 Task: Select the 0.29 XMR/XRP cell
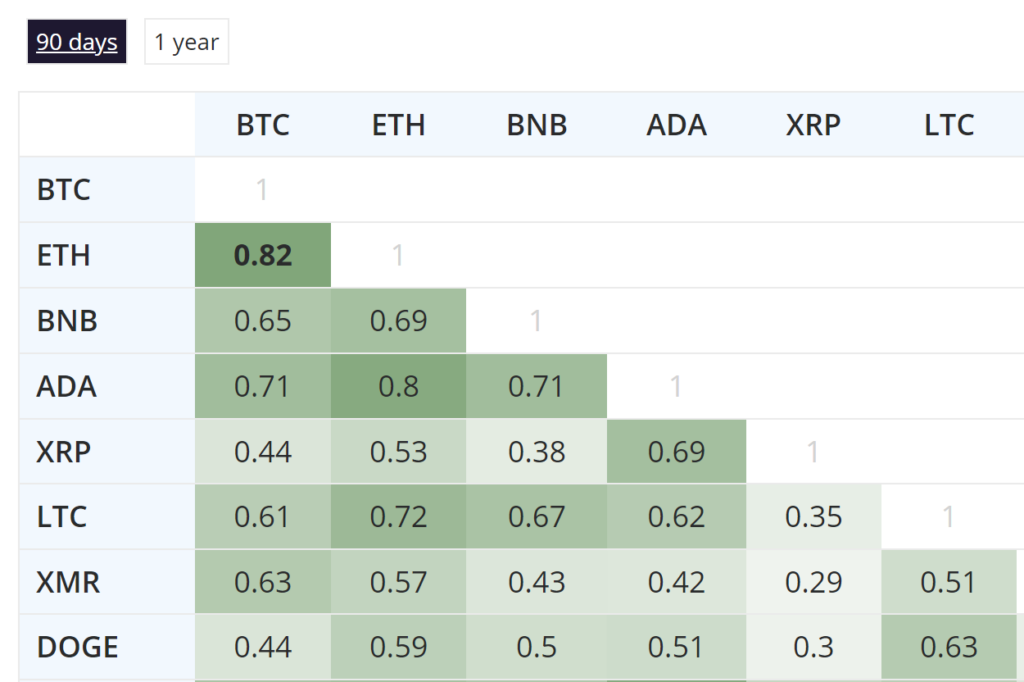pos(814,582)
